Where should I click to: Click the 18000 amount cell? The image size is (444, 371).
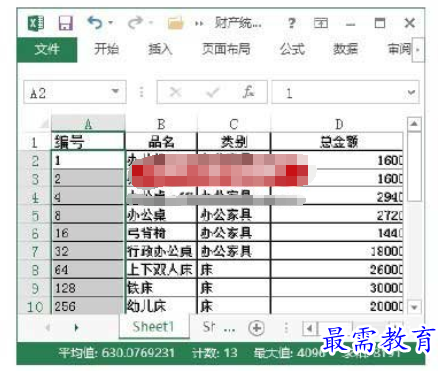tap(337, 251)
